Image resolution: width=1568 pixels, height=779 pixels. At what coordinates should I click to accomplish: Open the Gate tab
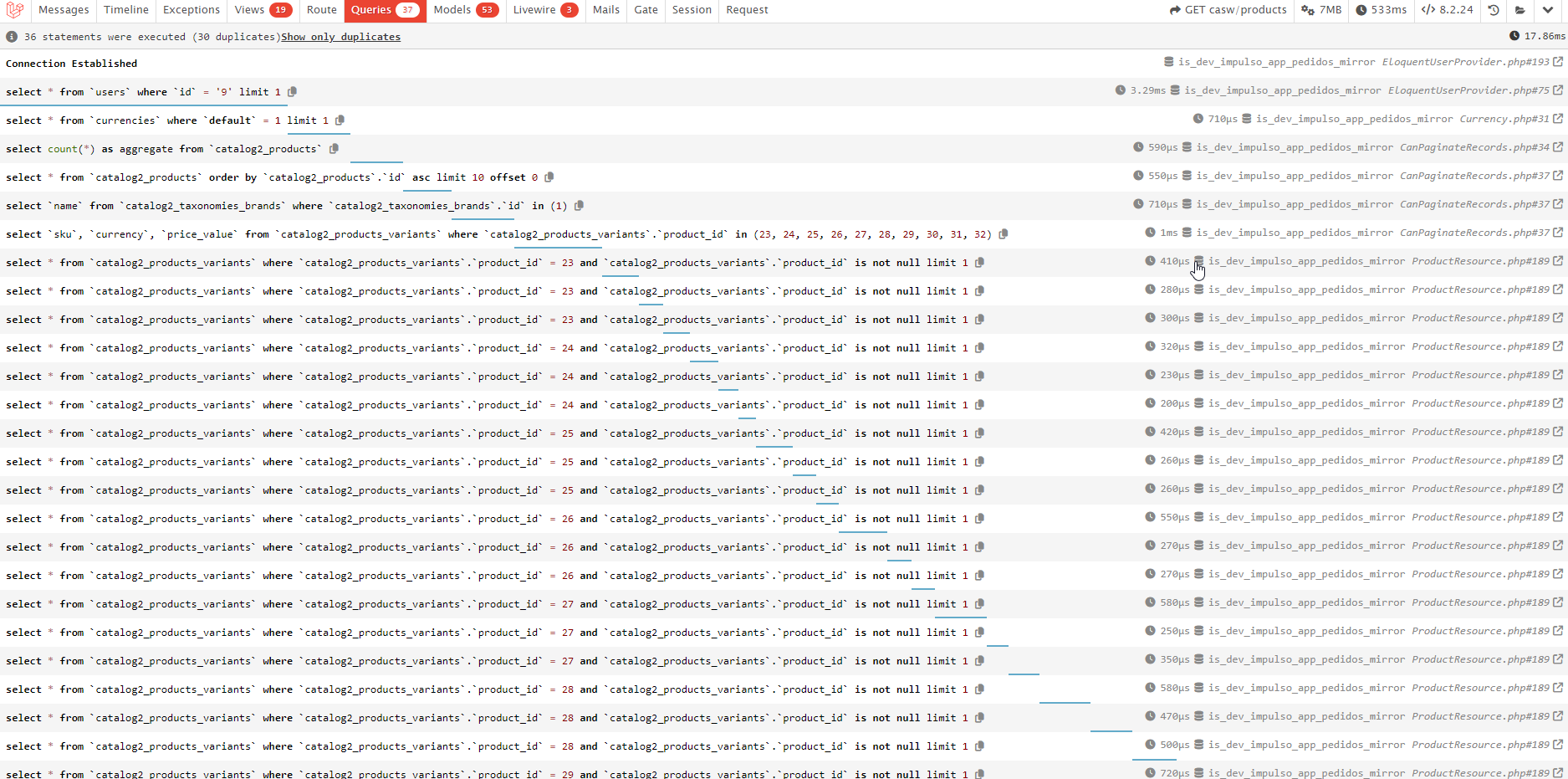(646, 10)
